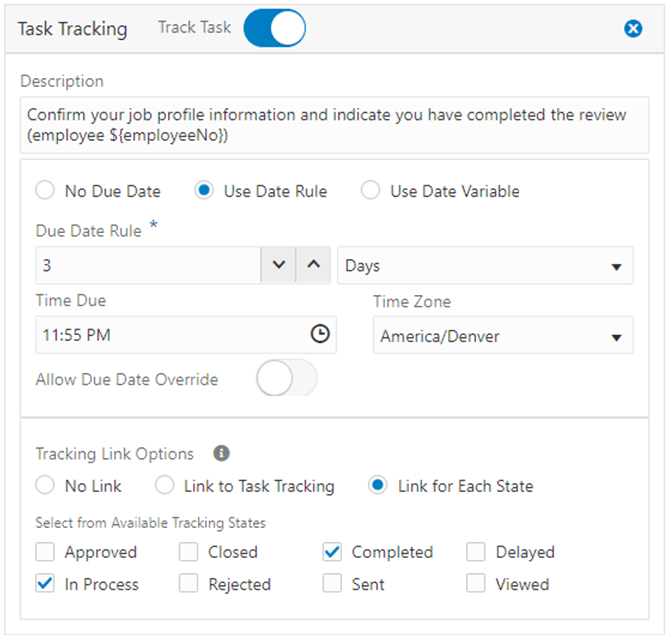The height and width of the screenshot is (637, 666).
Task: Check the Rejected tracking state
Action: pyautogui.click(x=188, y=583)
